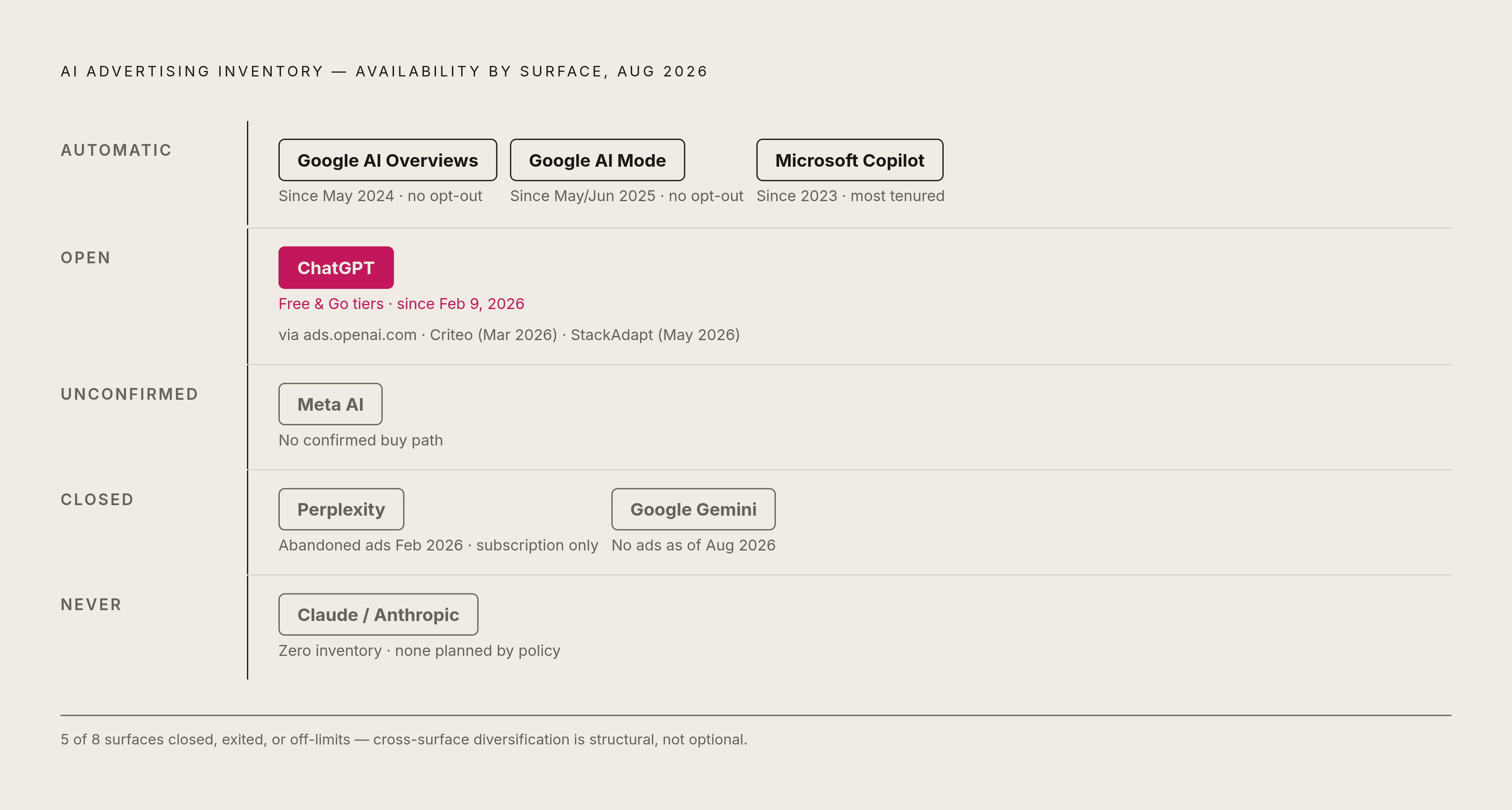This screenshot has height=810, width=1512.
Task: Click the CLOSED row label
Action: coord(97,500)
